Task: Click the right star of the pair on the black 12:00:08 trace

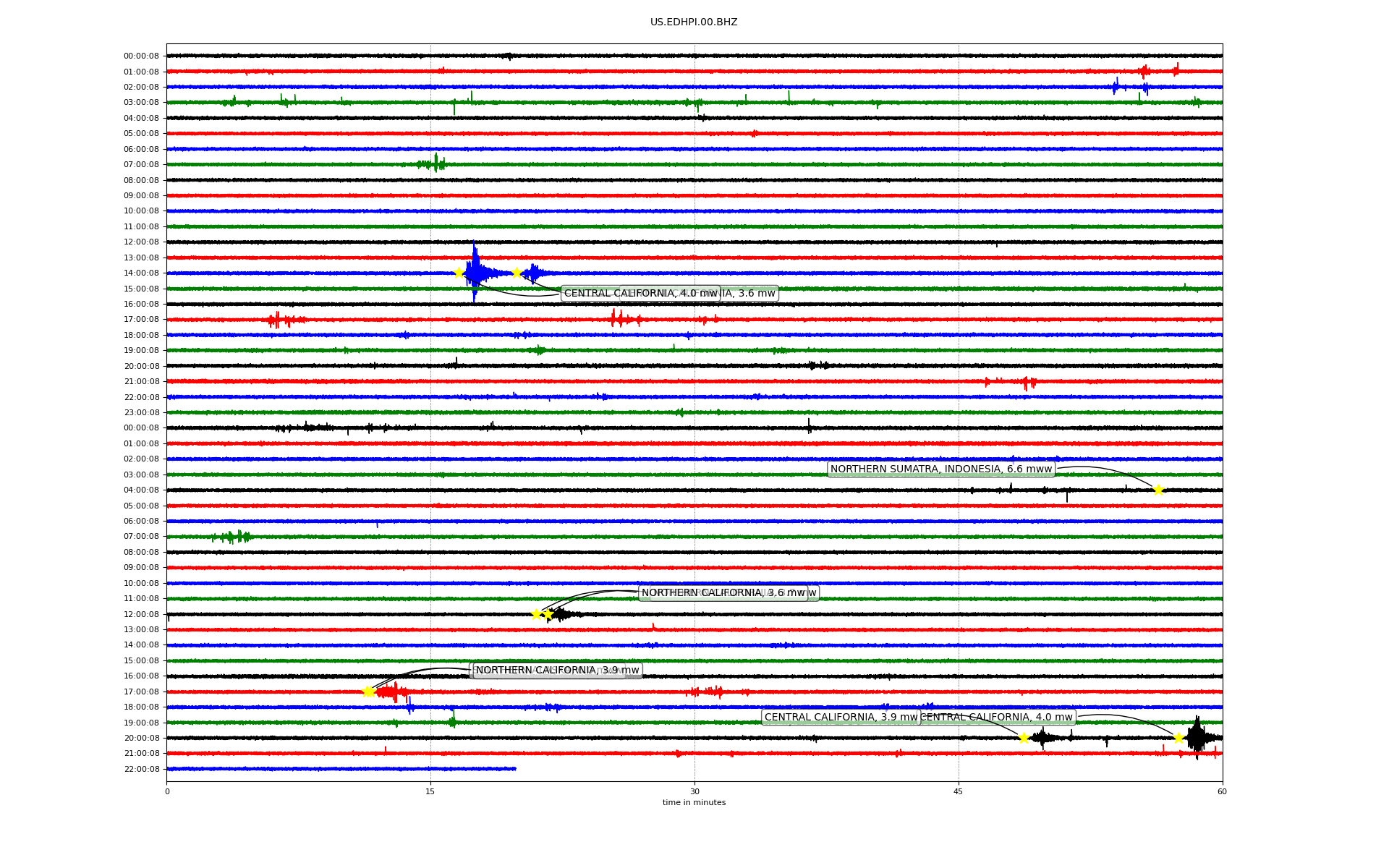Action: [x=548, y=614]
